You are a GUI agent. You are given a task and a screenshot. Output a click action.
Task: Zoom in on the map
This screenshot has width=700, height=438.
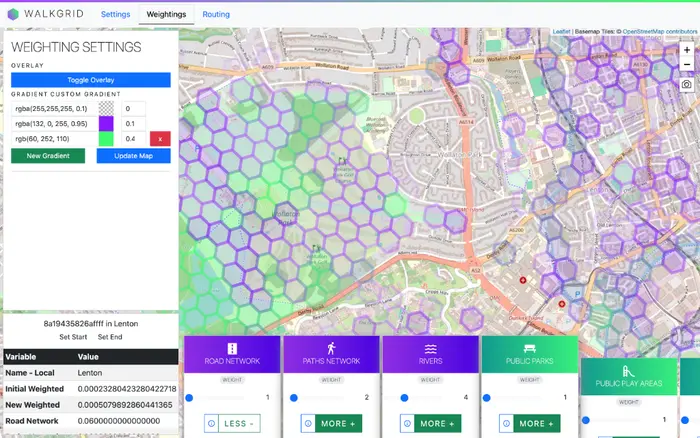click(687, 49)
